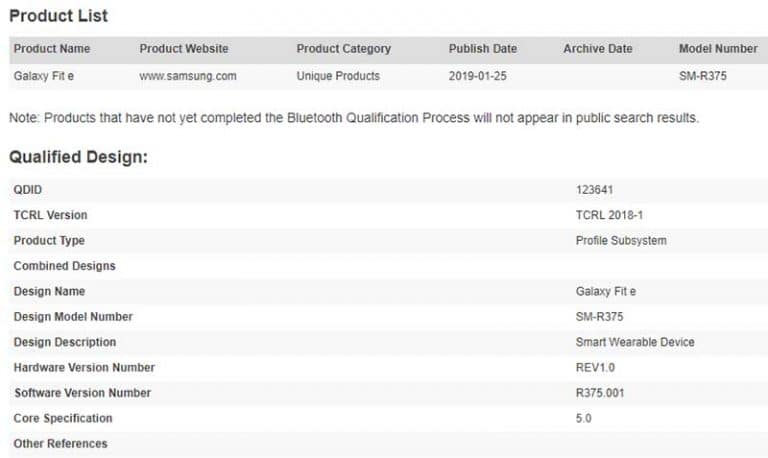Click the Product Website column header
Screen dimensions: 768x458
(x=184, y=49)
